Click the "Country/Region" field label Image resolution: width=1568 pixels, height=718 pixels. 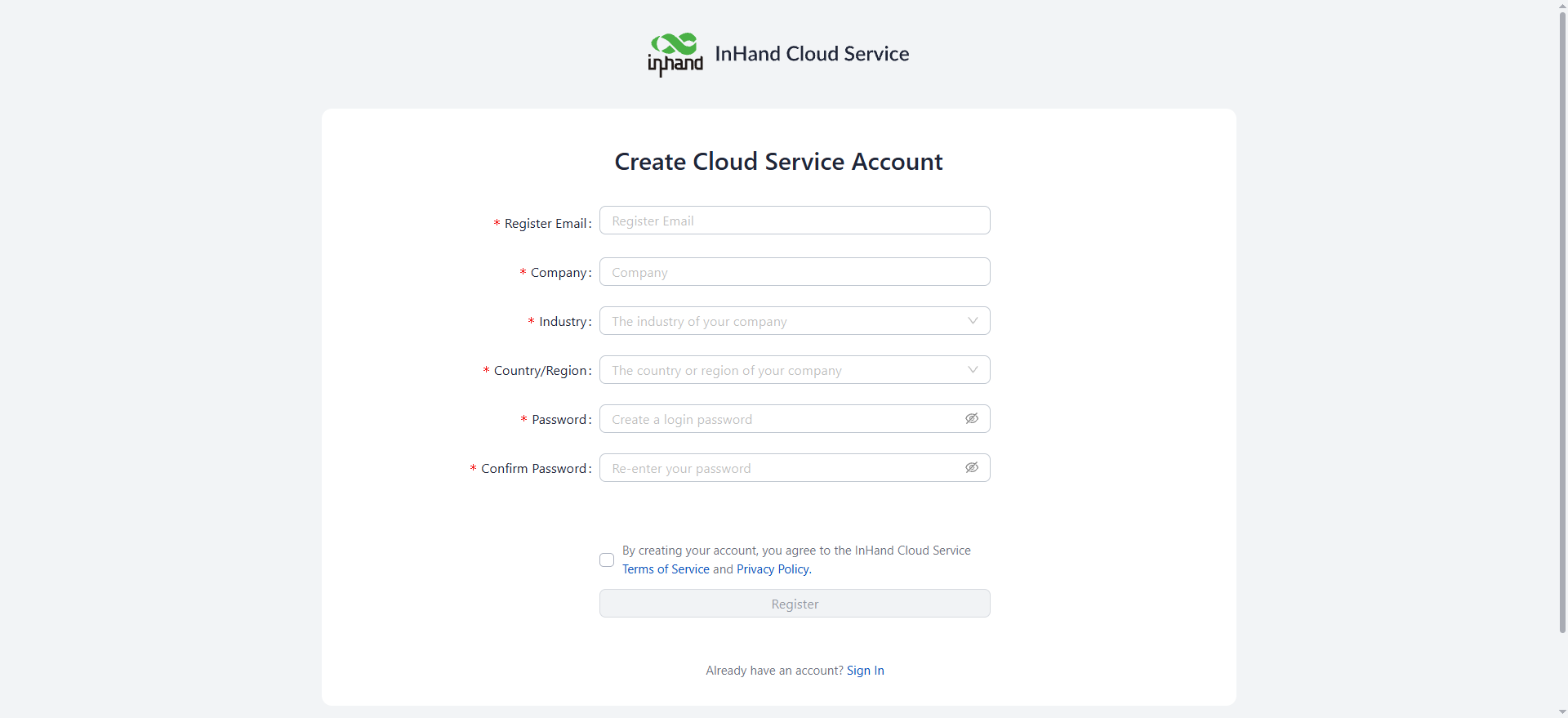coord(541,371)
